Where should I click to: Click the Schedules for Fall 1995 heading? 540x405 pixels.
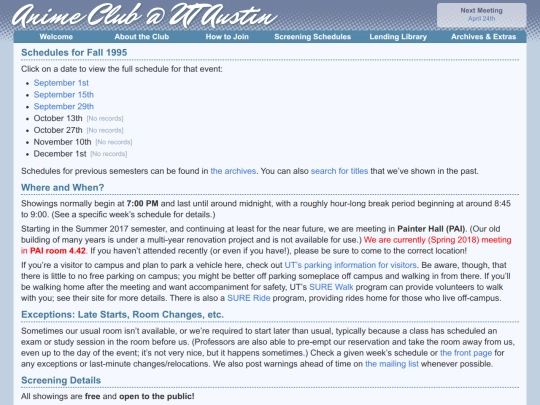click(74, 53)
